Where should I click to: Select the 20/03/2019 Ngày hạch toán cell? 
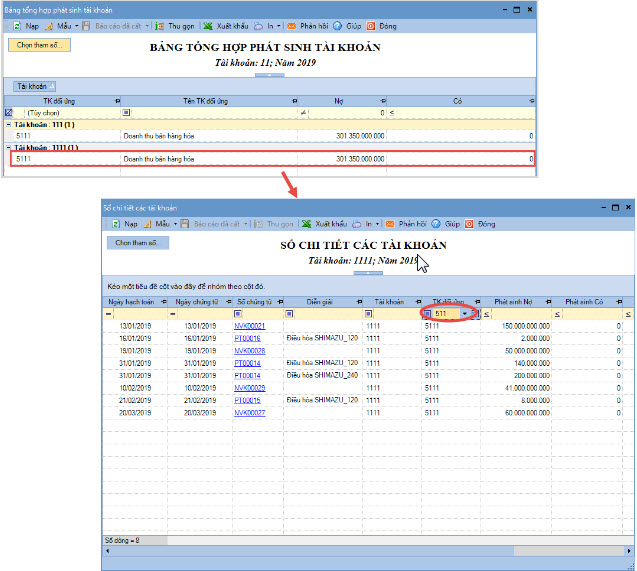(135, 413)
